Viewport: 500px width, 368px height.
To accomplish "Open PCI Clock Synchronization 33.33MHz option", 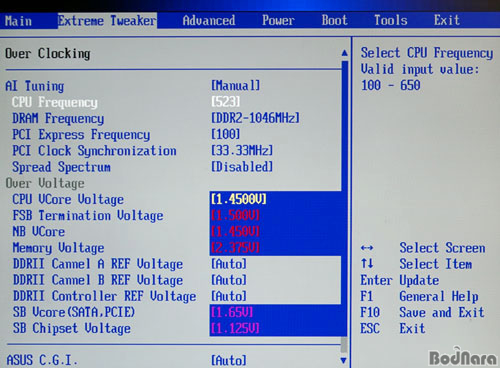I will pos(242,150).
